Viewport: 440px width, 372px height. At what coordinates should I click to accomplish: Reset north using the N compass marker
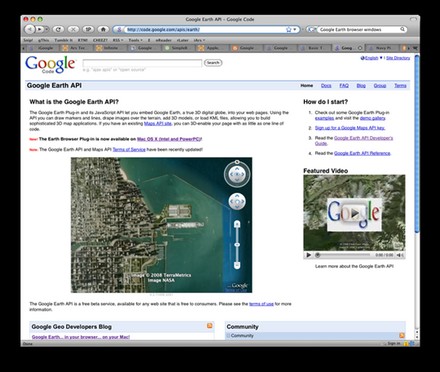[x=237, y=162]
